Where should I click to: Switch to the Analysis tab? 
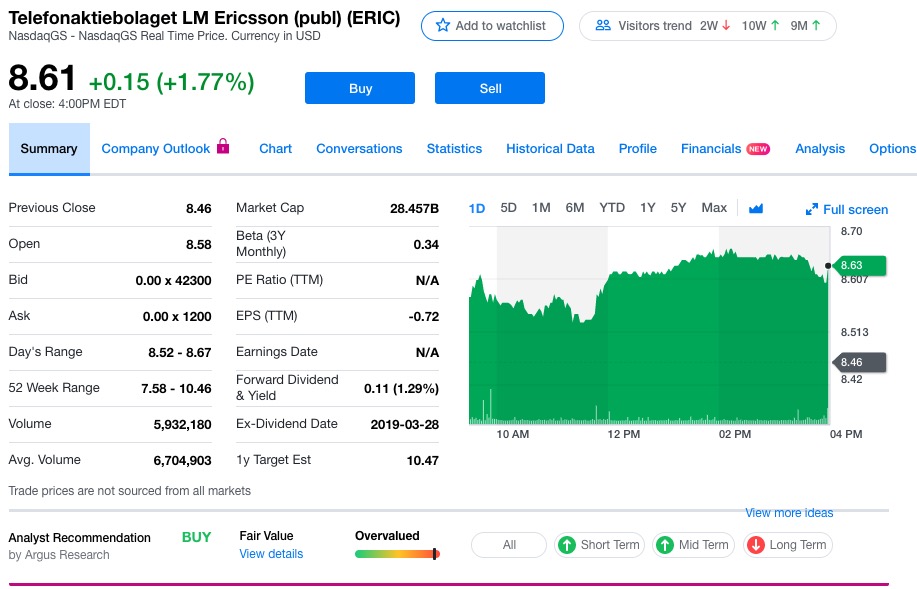coord(820,149)
